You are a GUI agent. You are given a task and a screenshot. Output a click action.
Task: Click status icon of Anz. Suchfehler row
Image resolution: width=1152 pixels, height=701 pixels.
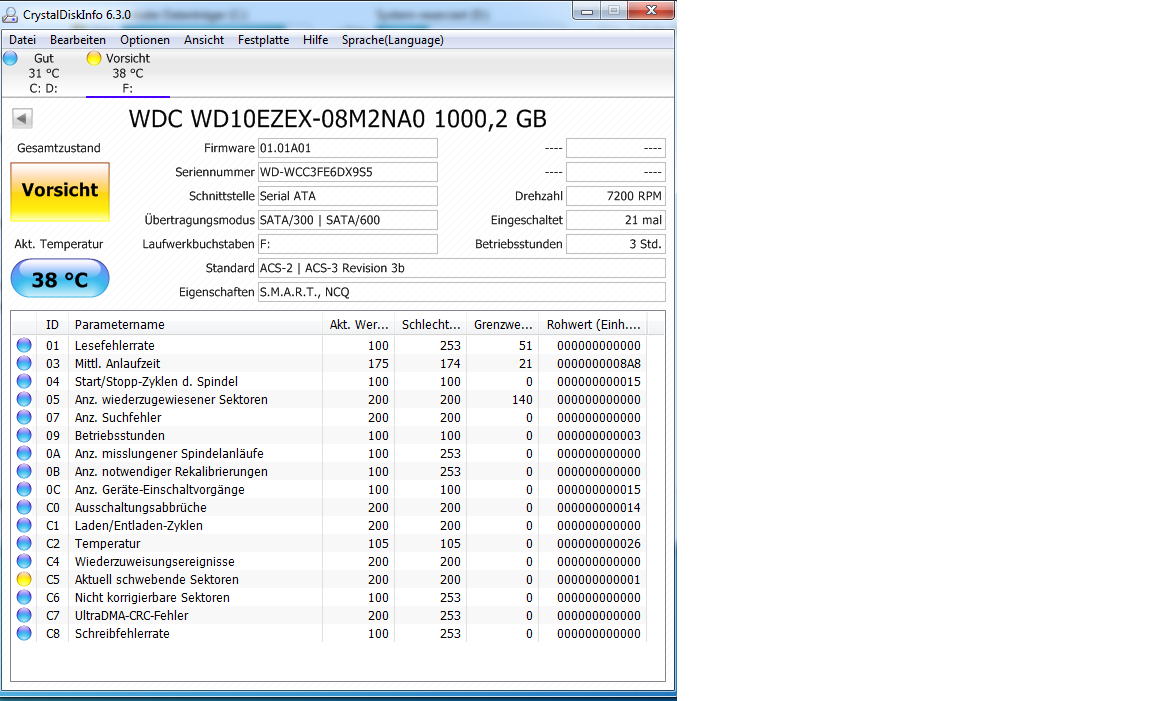pyautogui.click(x=24, y=417)
